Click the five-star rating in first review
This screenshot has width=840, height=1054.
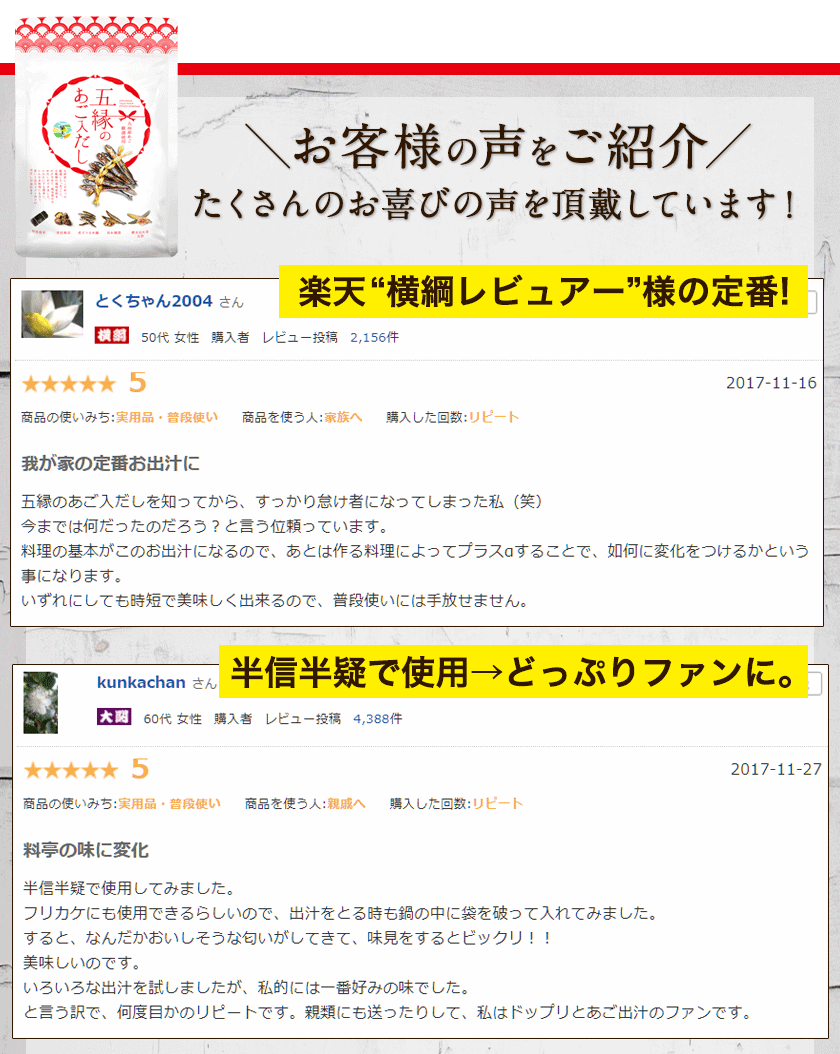click(x=69, y=384)
